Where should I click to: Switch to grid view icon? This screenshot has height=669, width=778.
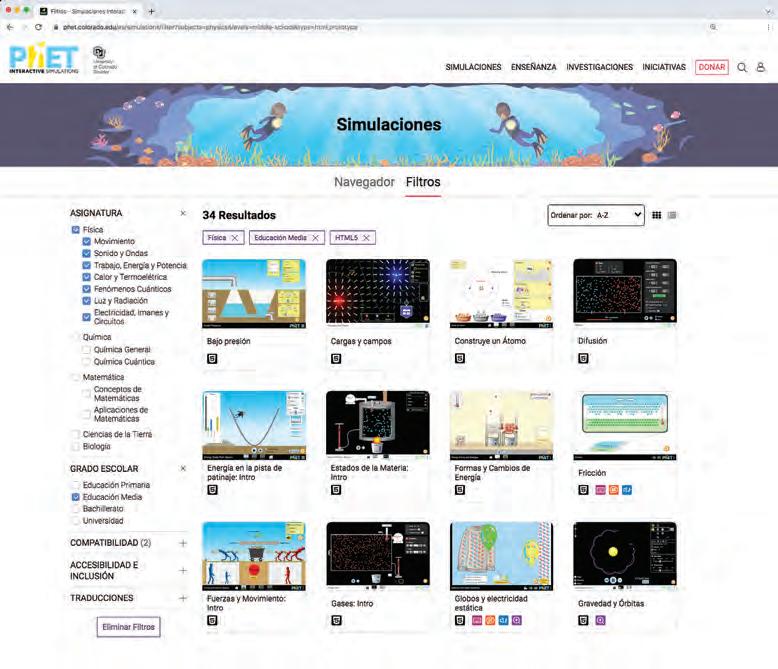656,215
